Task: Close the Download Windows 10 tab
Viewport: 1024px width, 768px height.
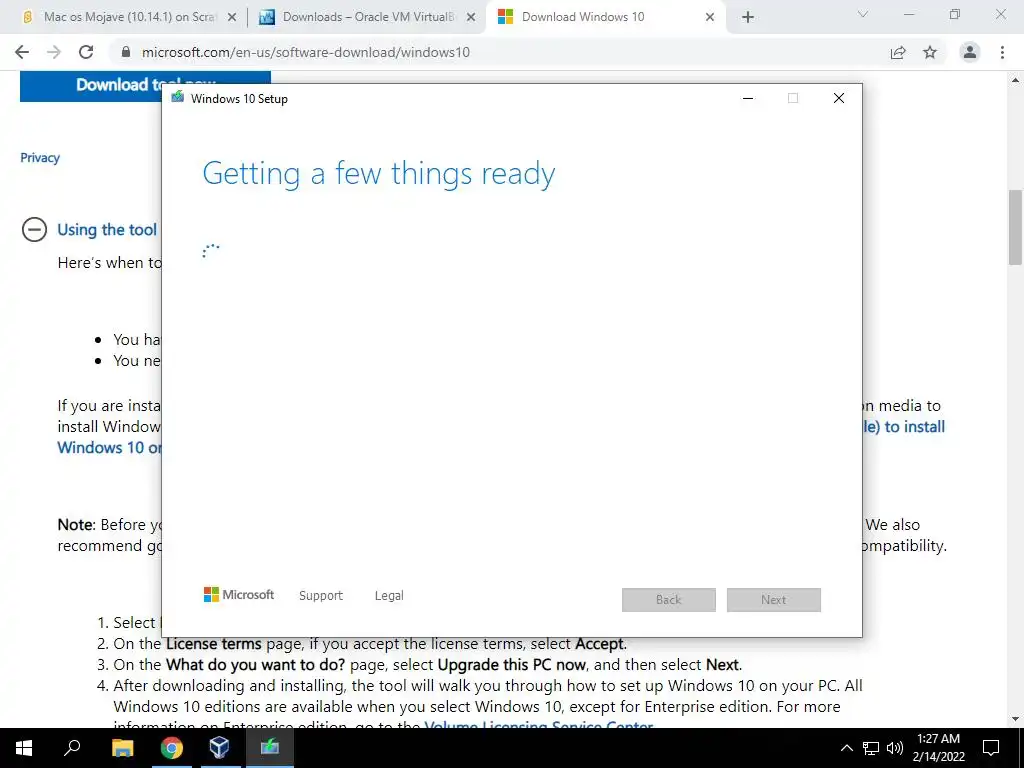Action: point(710,17)
